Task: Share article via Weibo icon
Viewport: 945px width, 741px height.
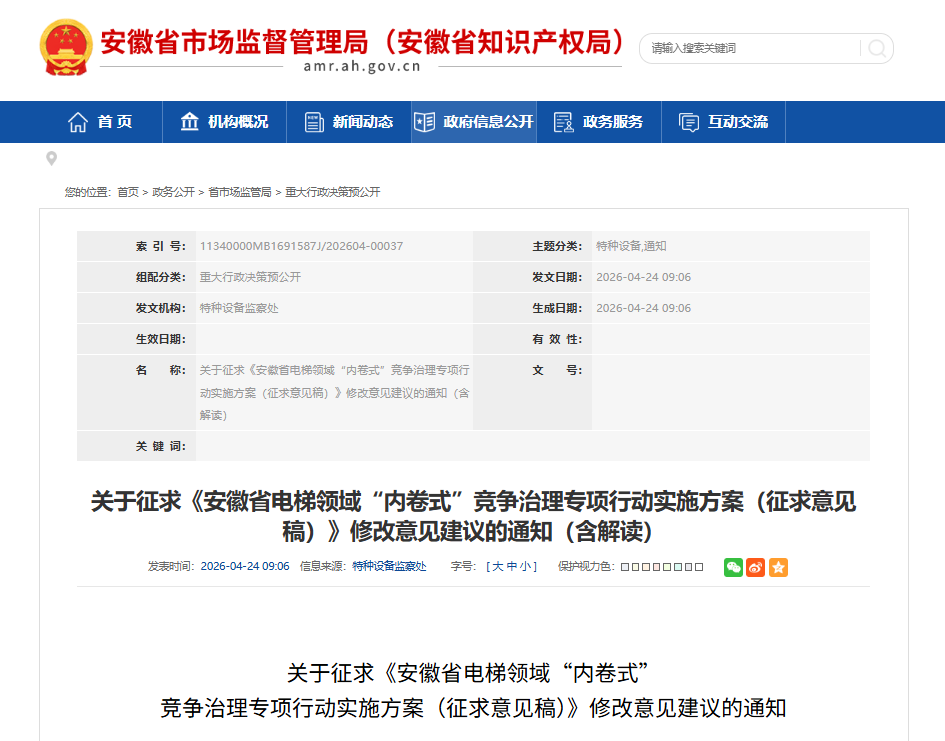Action: pos(756,567)
